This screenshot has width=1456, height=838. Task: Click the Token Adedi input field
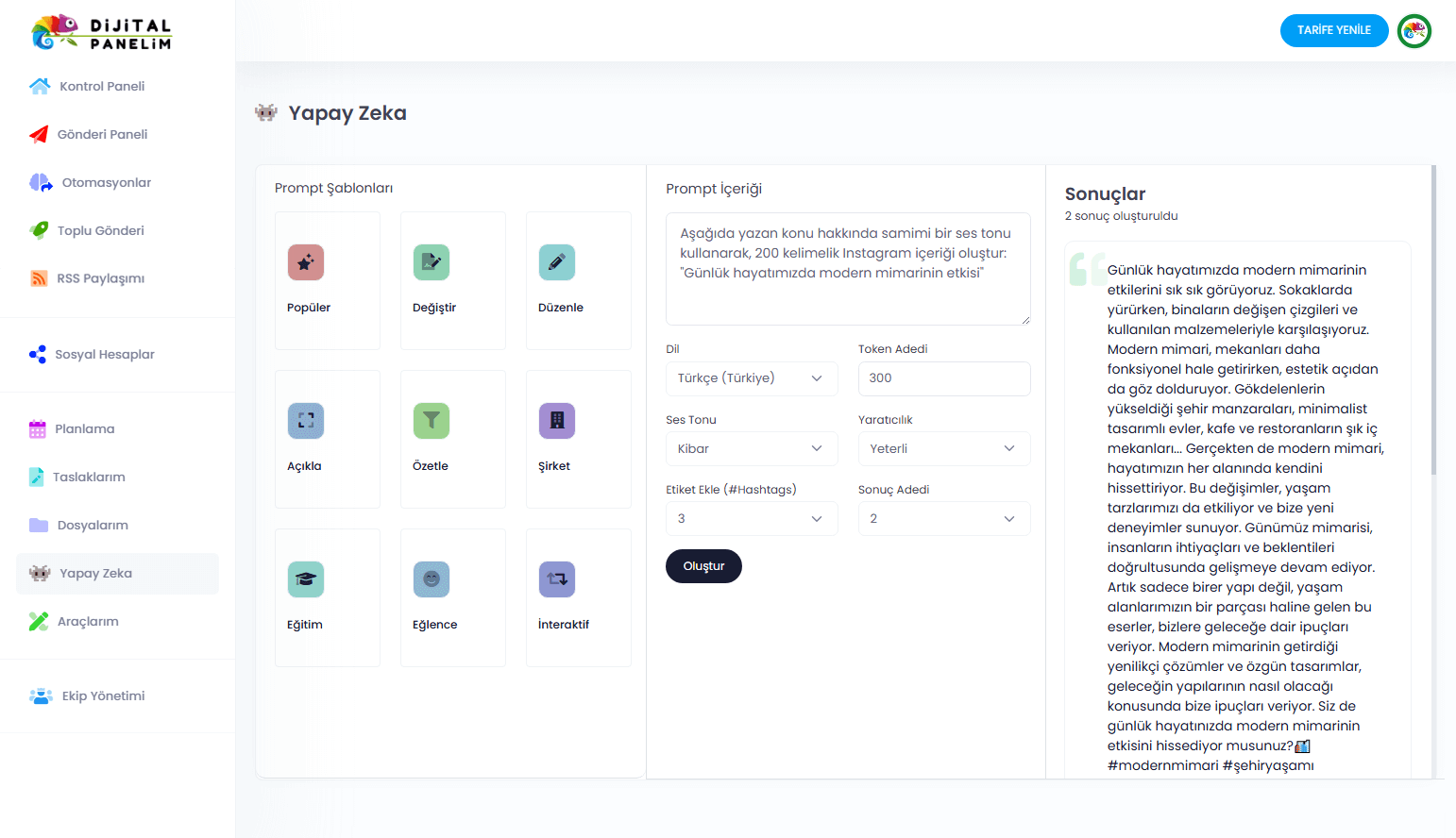(943, 378)
